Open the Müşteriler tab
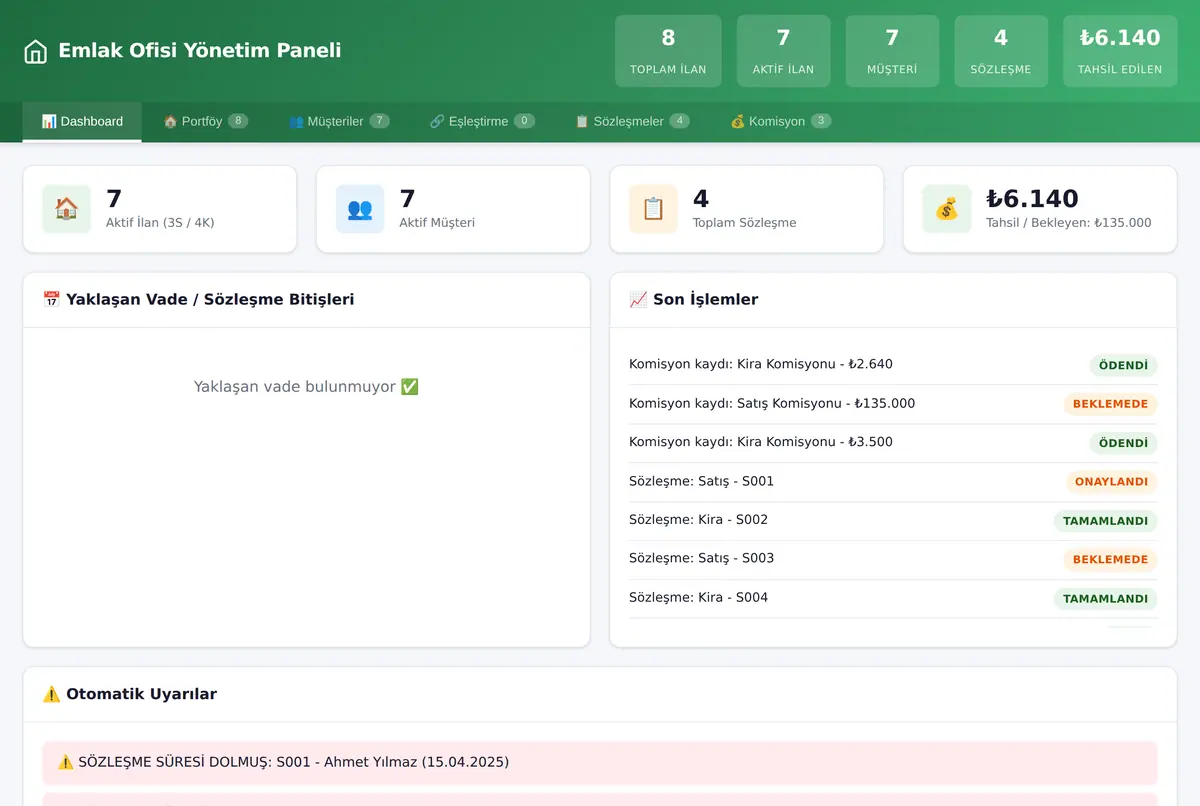Screen dimensions: 1200x806 338,121
